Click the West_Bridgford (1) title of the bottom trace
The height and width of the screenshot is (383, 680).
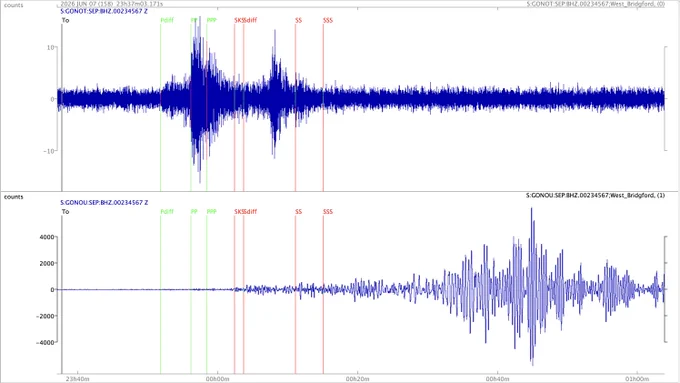pyautogui.click(x=595, y=196)
